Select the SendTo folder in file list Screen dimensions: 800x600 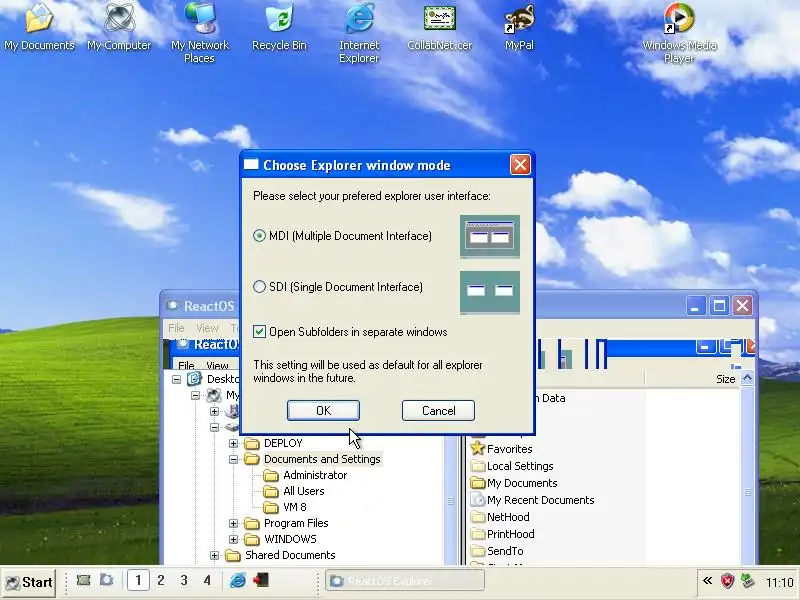[497, 551]
